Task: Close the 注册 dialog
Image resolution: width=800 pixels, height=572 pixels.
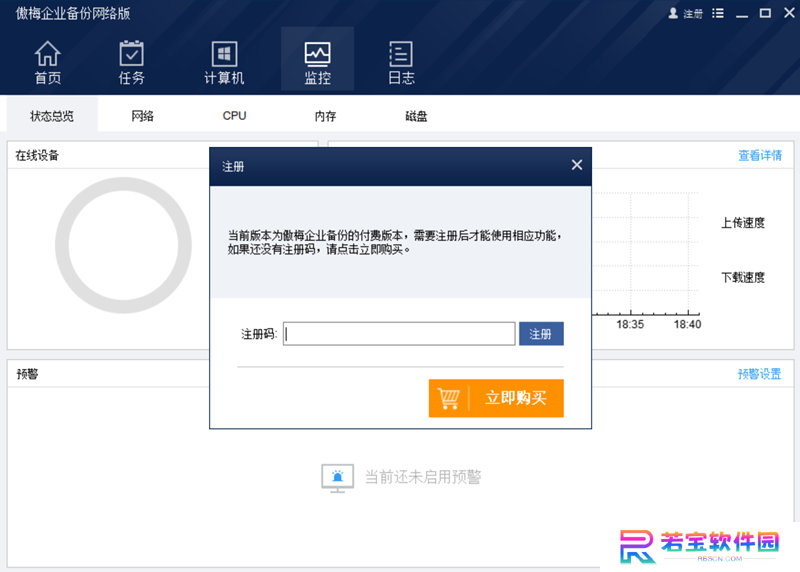Action: [x=577, y=165]
